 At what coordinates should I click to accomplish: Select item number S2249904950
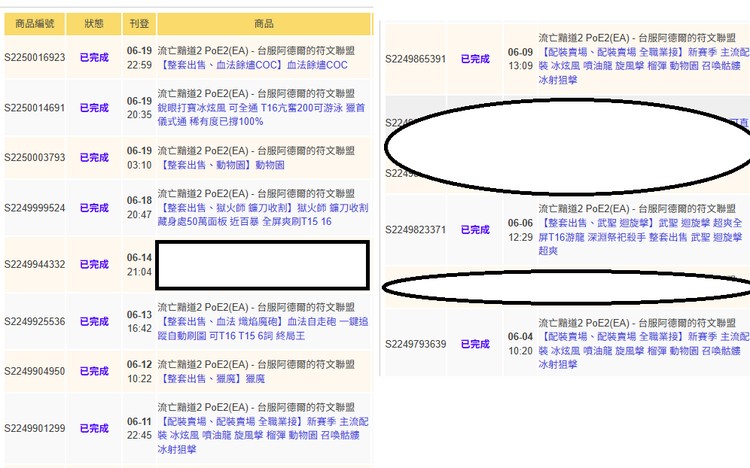pyautogui.click(x=34, y=371)
